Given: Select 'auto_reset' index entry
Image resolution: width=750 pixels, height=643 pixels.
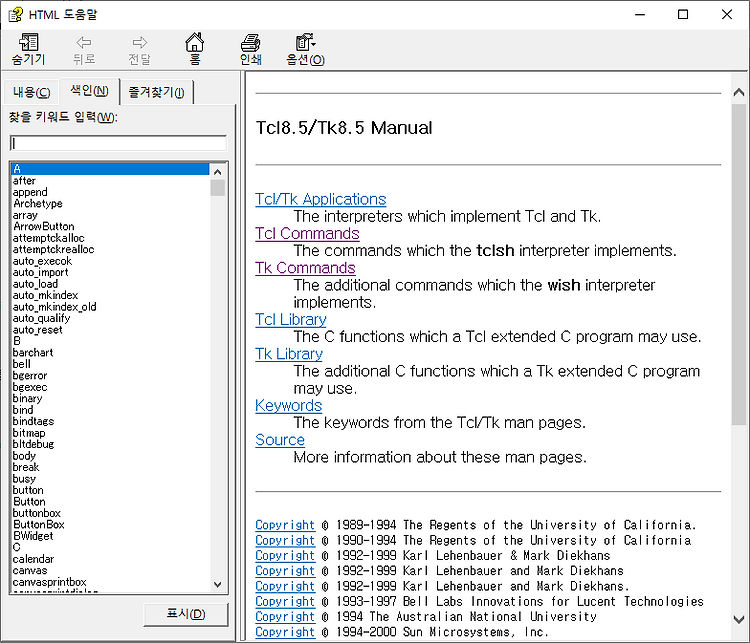Looking at the screenshot, I should (x=37, y=330).
